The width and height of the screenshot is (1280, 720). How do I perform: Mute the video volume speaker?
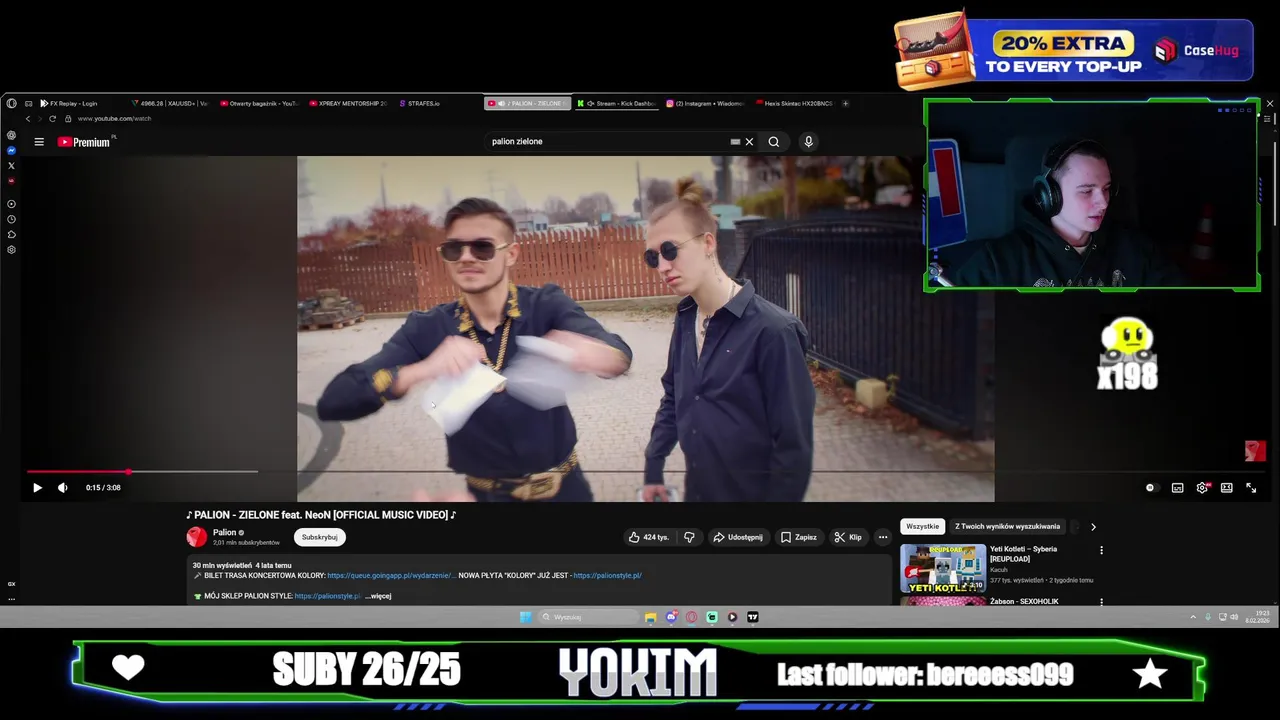(62, 488)
